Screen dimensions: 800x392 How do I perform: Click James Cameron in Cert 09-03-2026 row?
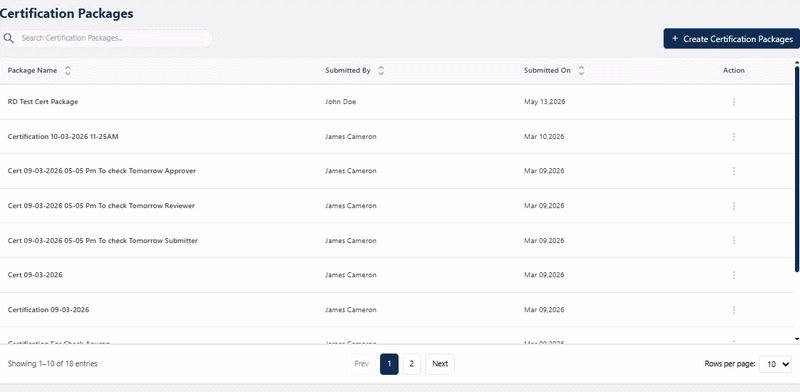point(351,275)
